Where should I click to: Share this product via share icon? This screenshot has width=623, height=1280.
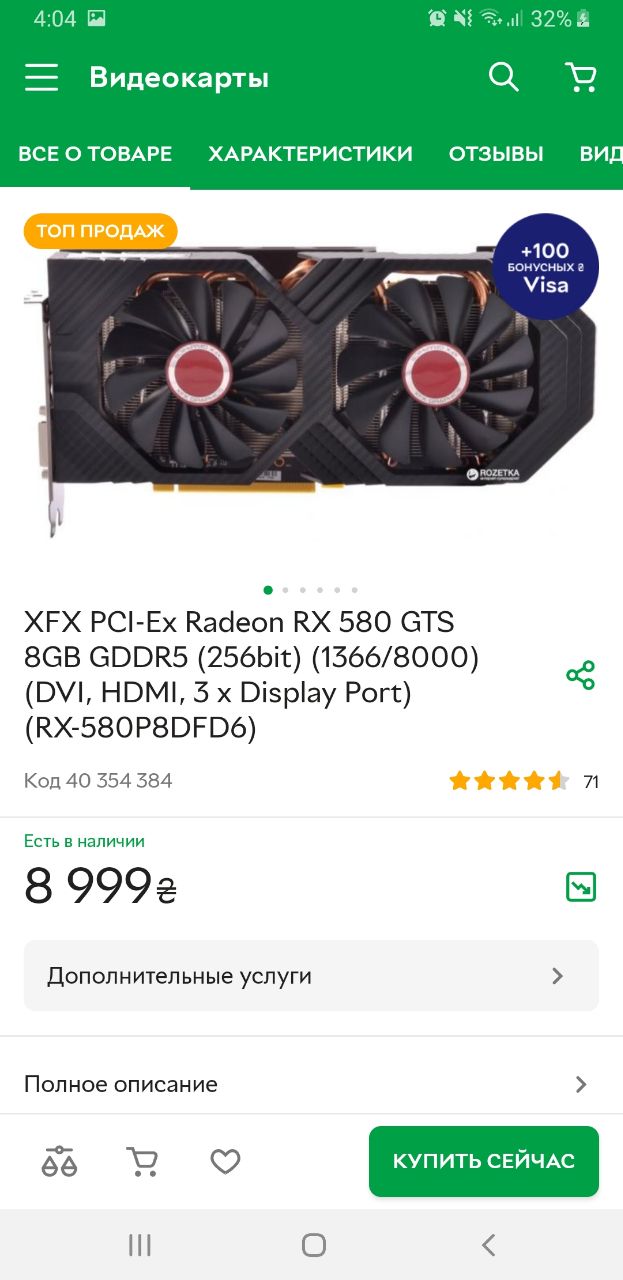[581, 675]
